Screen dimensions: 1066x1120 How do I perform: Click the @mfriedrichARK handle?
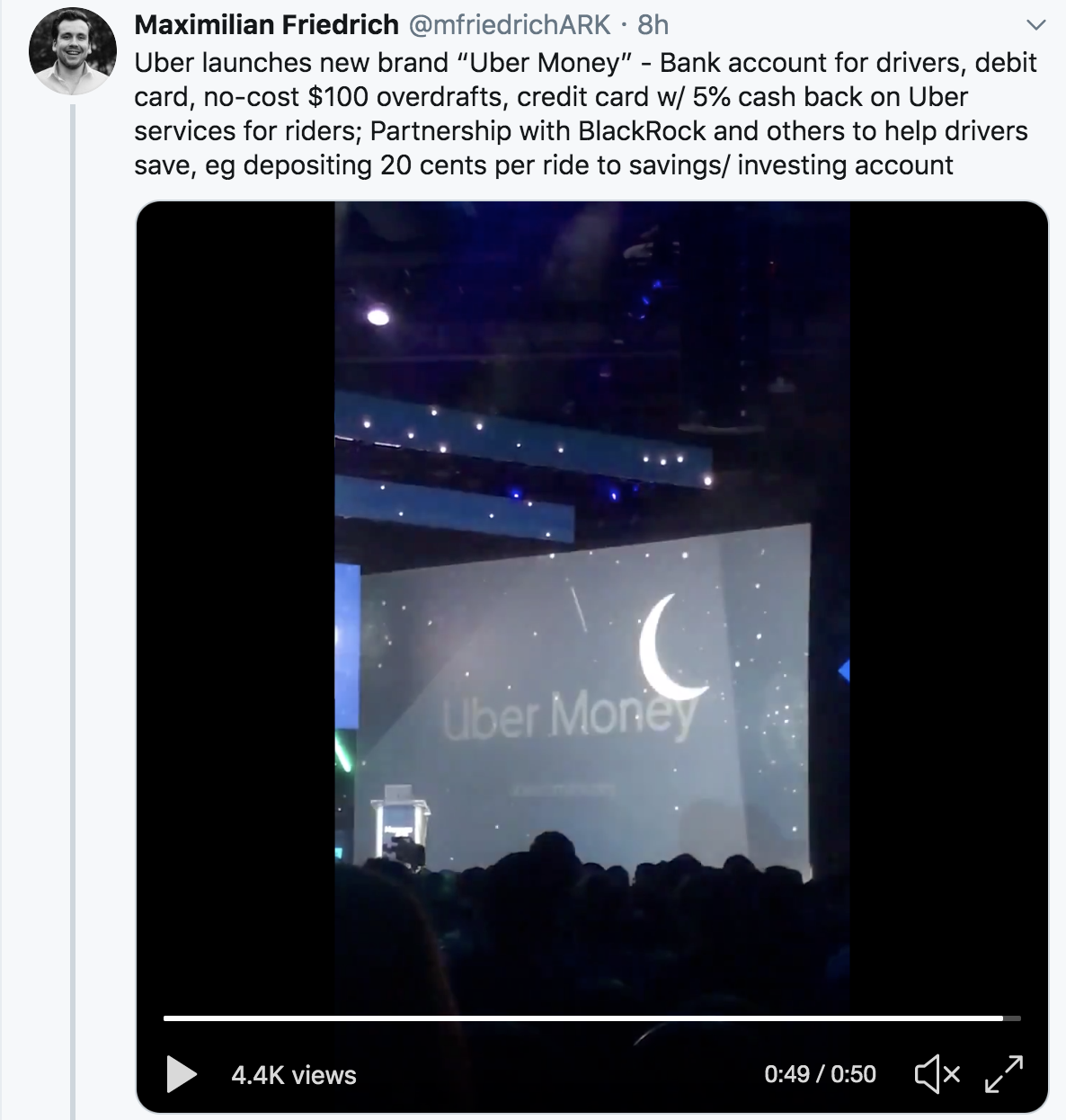510,25
